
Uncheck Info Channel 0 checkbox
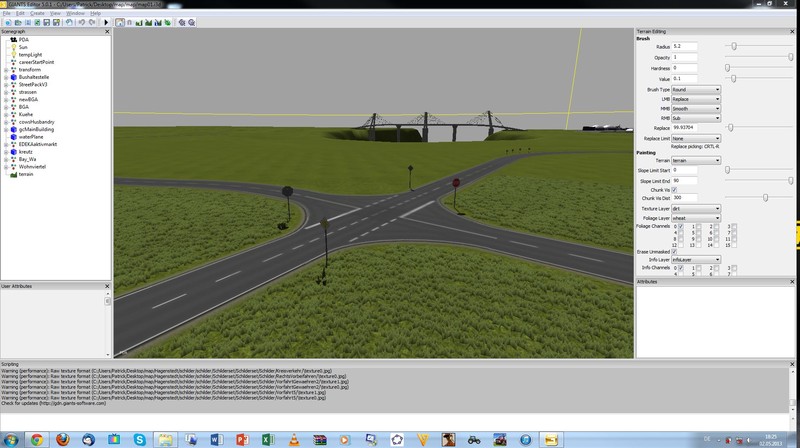click(x=681, y=268)
